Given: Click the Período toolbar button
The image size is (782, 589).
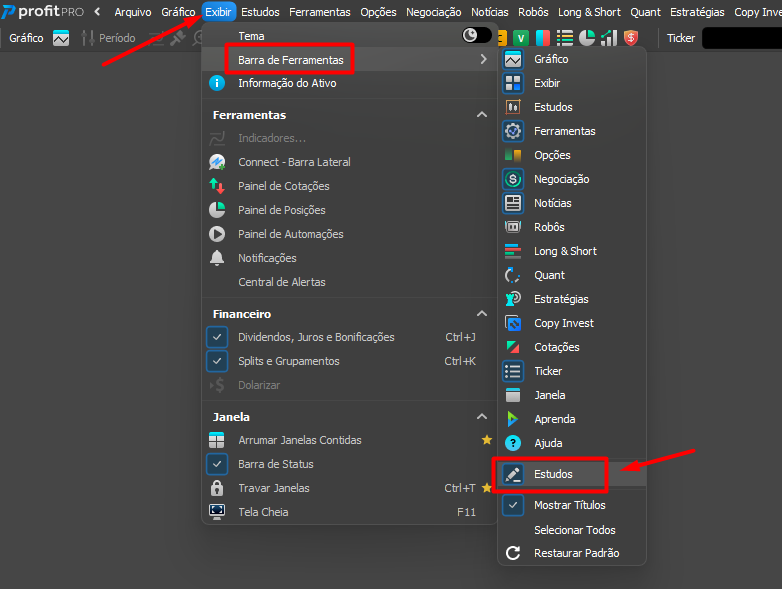Looking at the screenshot, I should [108, 38].
